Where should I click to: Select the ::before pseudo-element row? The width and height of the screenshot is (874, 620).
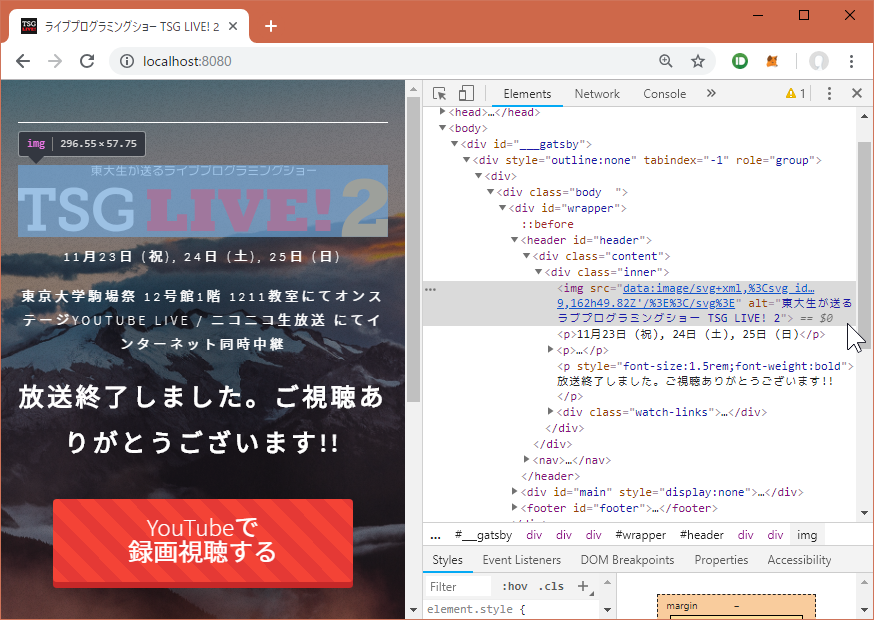point(547,224)
